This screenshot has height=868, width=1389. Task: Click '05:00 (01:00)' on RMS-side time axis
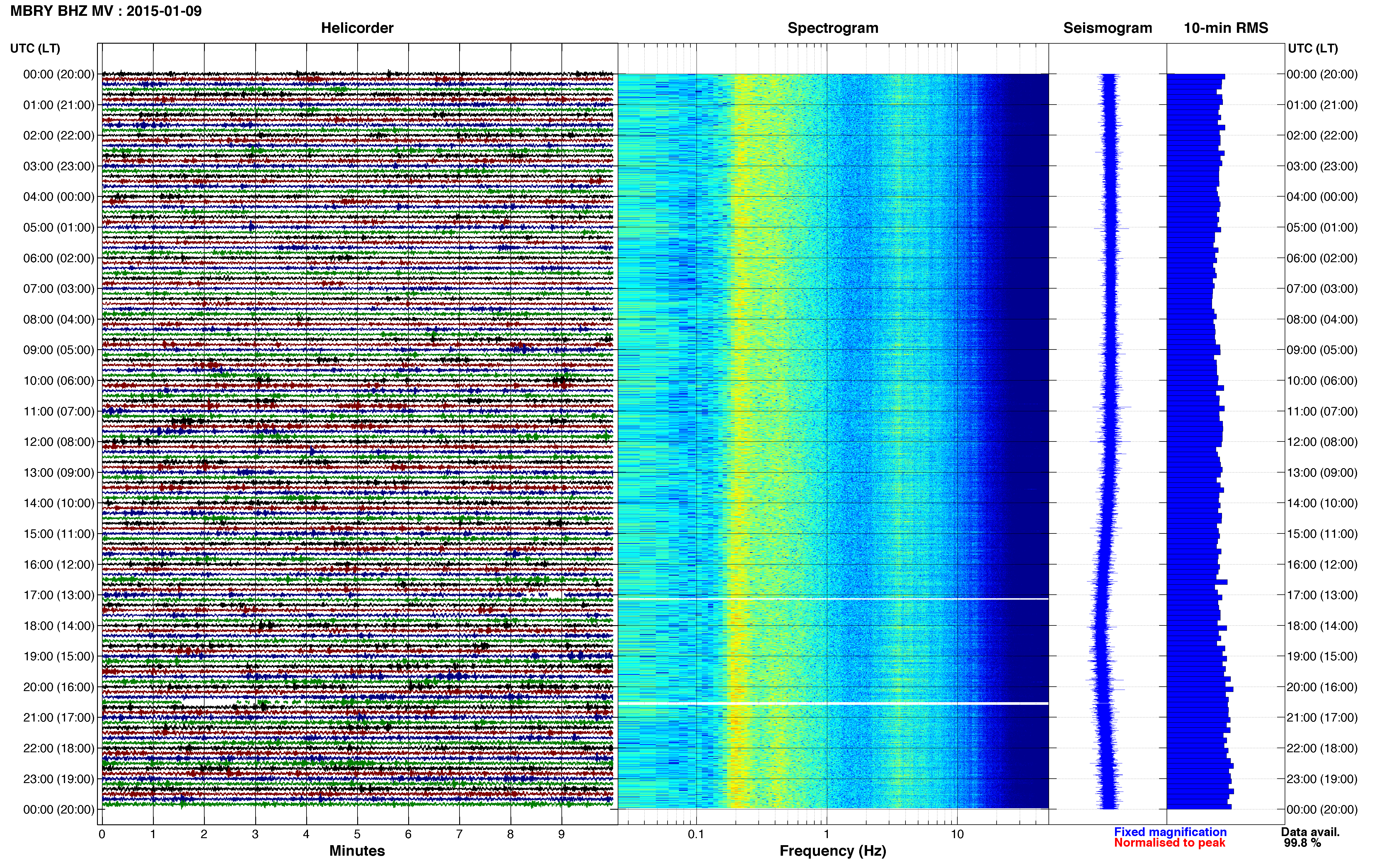1322,227
